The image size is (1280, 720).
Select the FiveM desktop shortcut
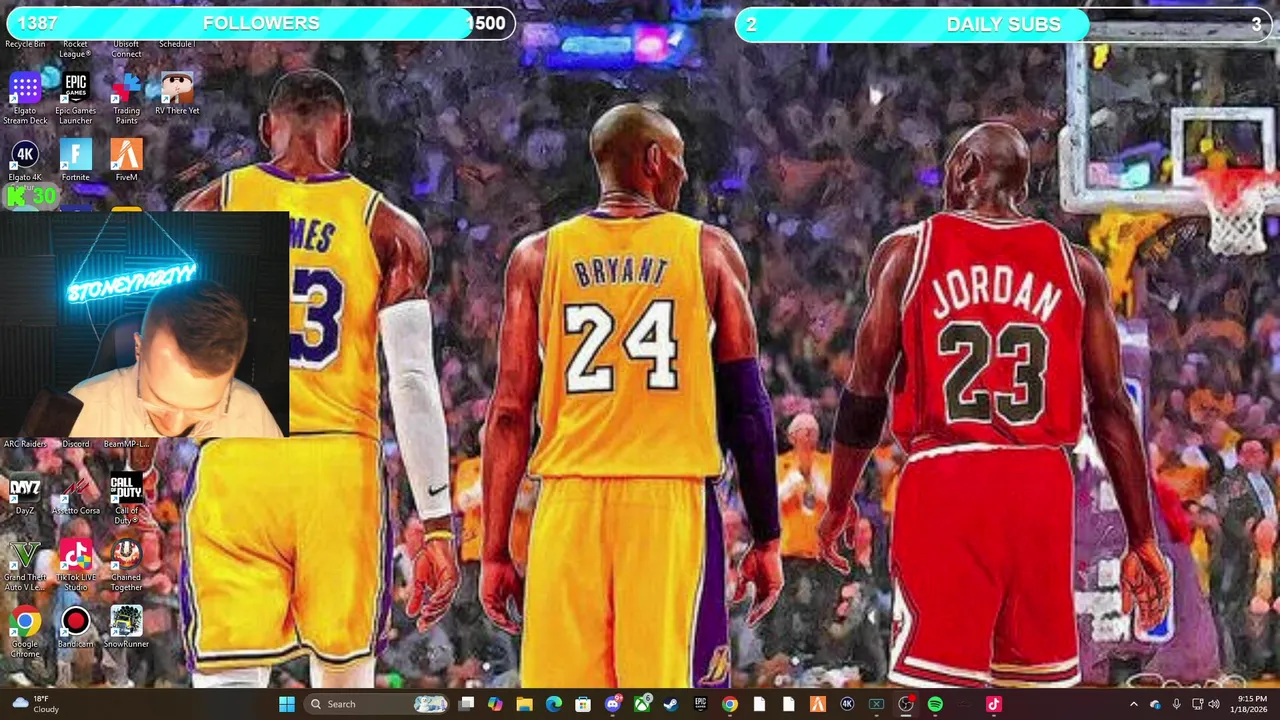point(126,162)
